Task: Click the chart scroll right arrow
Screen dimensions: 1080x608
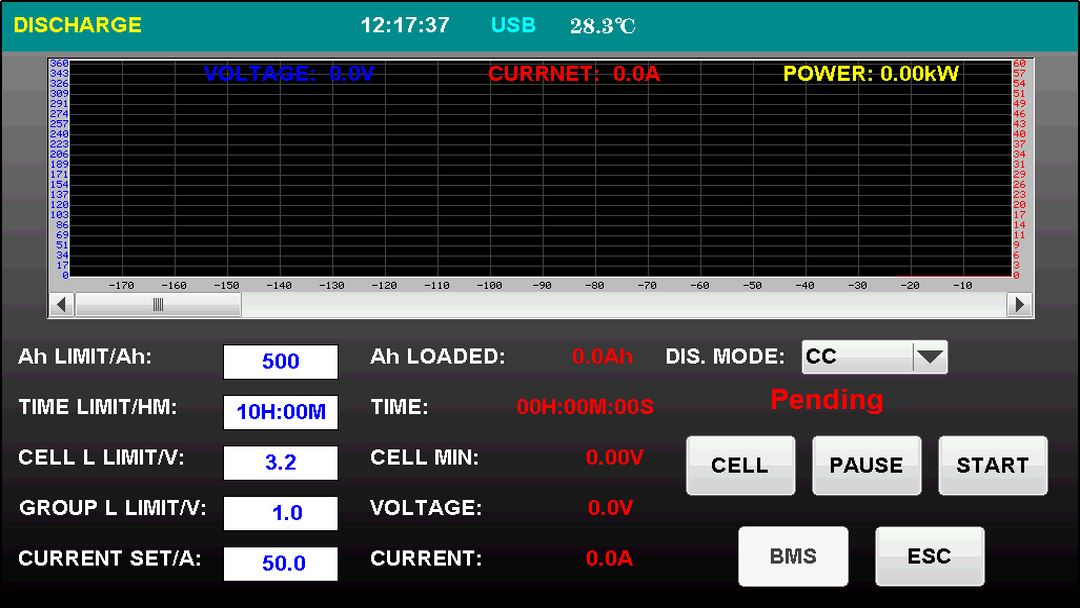Action: tap(1019, 304)
